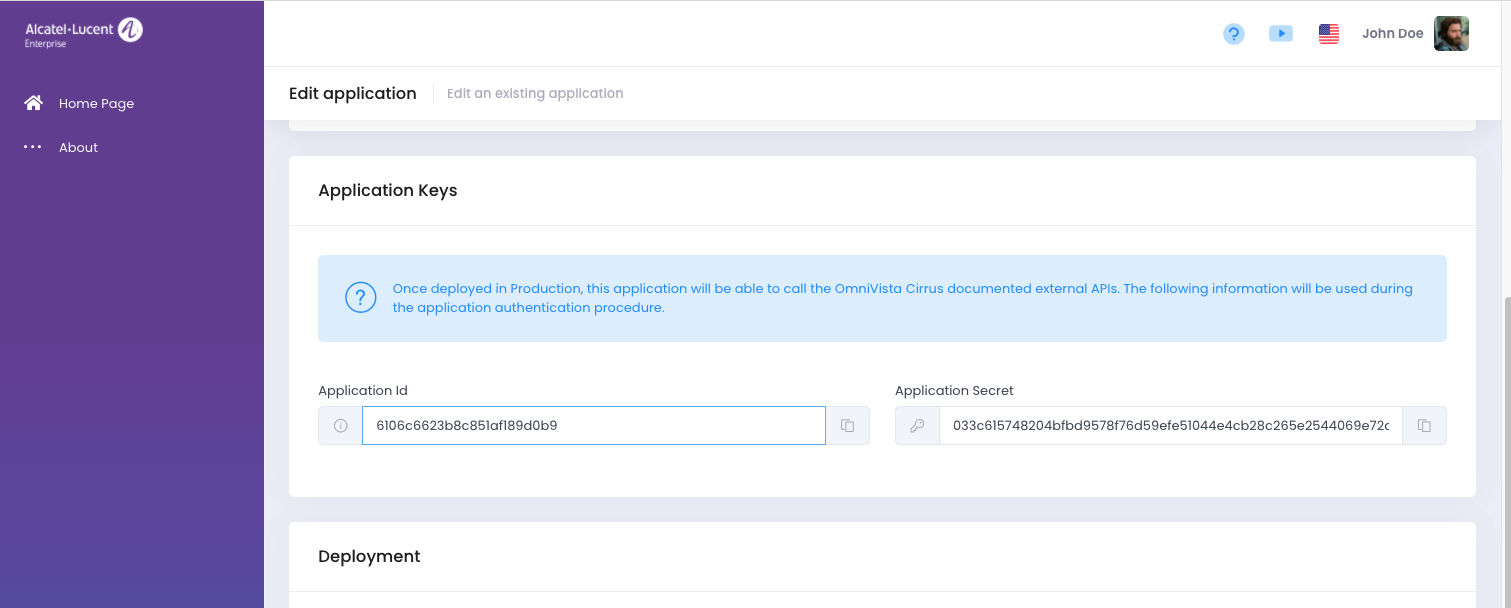The width and height of the screenshot is (1511, 608).
Task: Focus the Application Id text field
Action: pyautogui.click(x=593, y=425)
